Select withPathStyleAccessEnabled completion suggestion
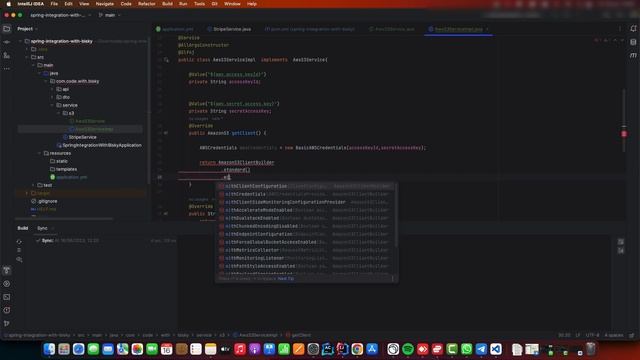The width and height of the screenshot is (640, 360). pos(304,266)
